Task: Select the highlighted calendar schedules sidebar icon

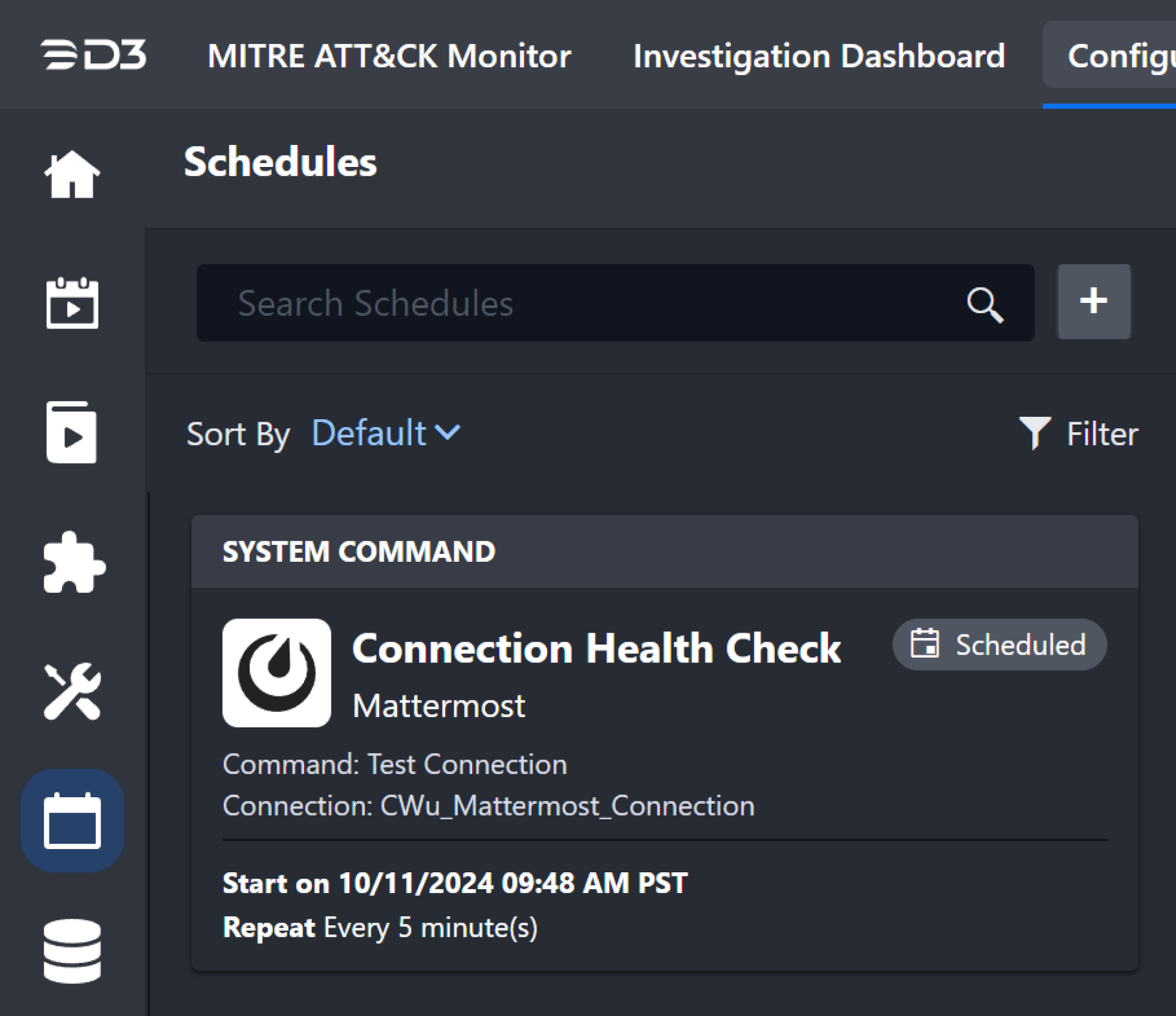Action: [x=72, y=821]
